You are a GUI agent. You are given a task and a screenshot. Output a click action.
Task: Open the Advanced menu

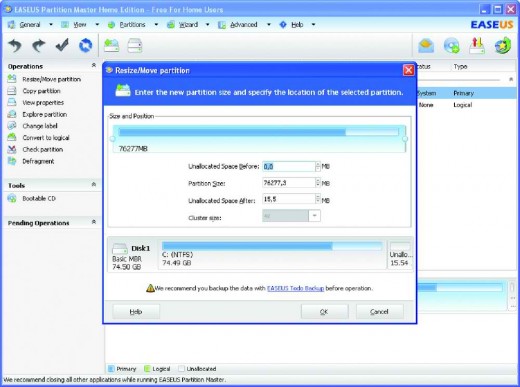[x=244, y=25]
